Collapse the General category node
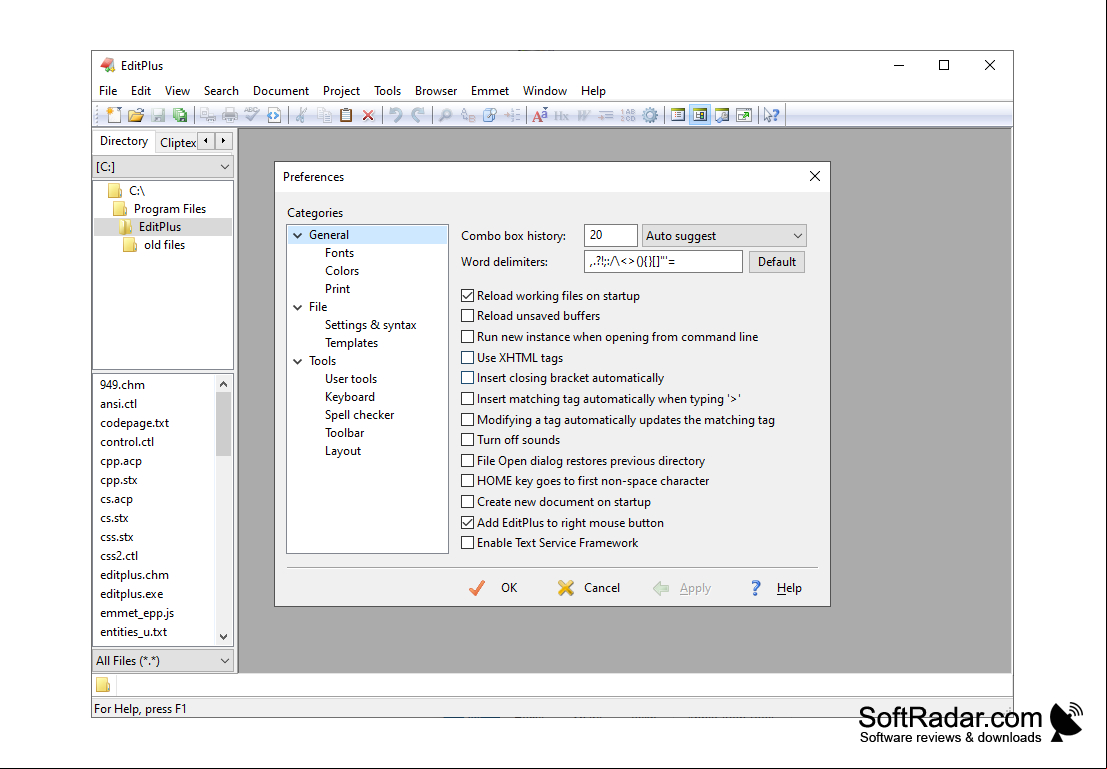The image size is (1107, 769). pos(298,235)
